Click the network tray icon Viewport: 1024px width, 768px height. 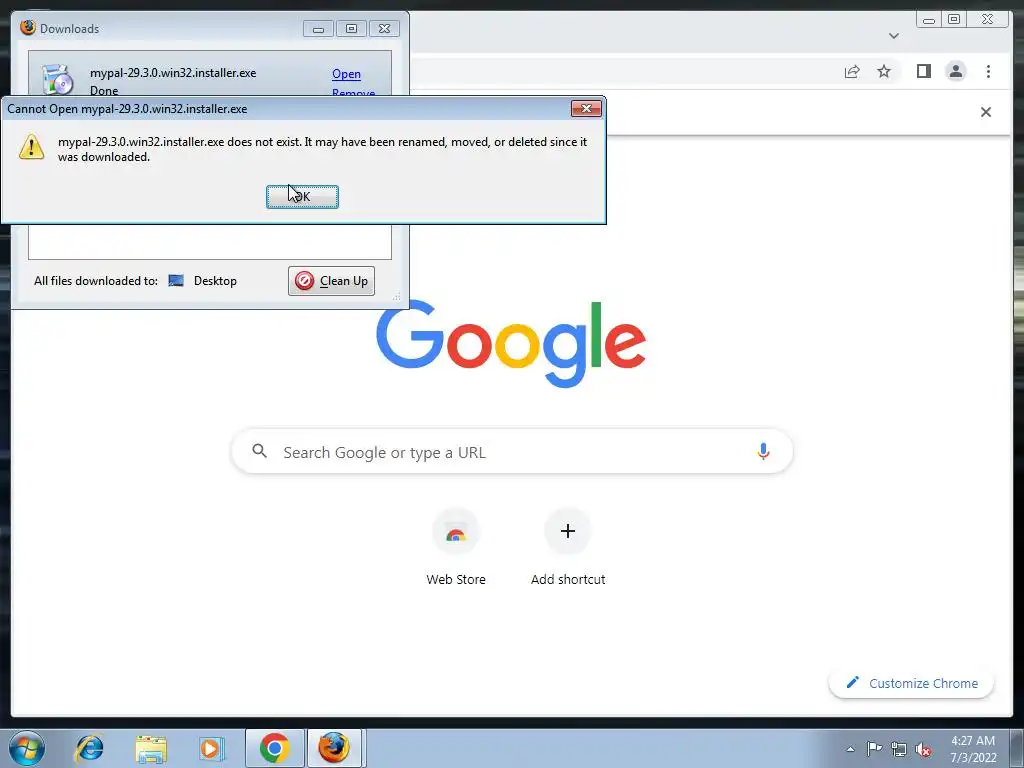coord(899,749)
